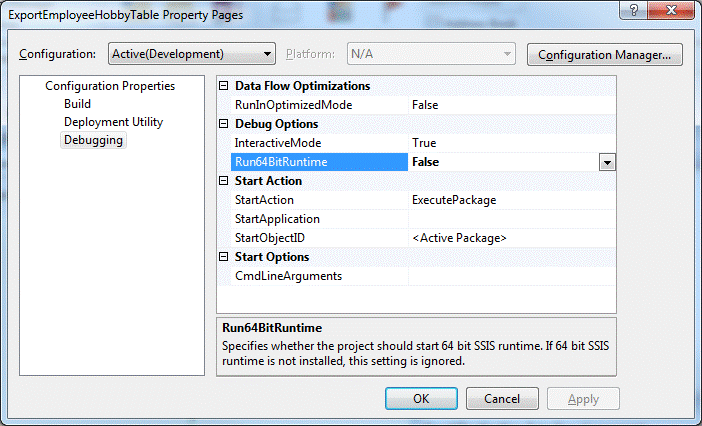The image size is (702, 426).
Task: Click the CmdLineArguments input field
Action: pos(510,276)
